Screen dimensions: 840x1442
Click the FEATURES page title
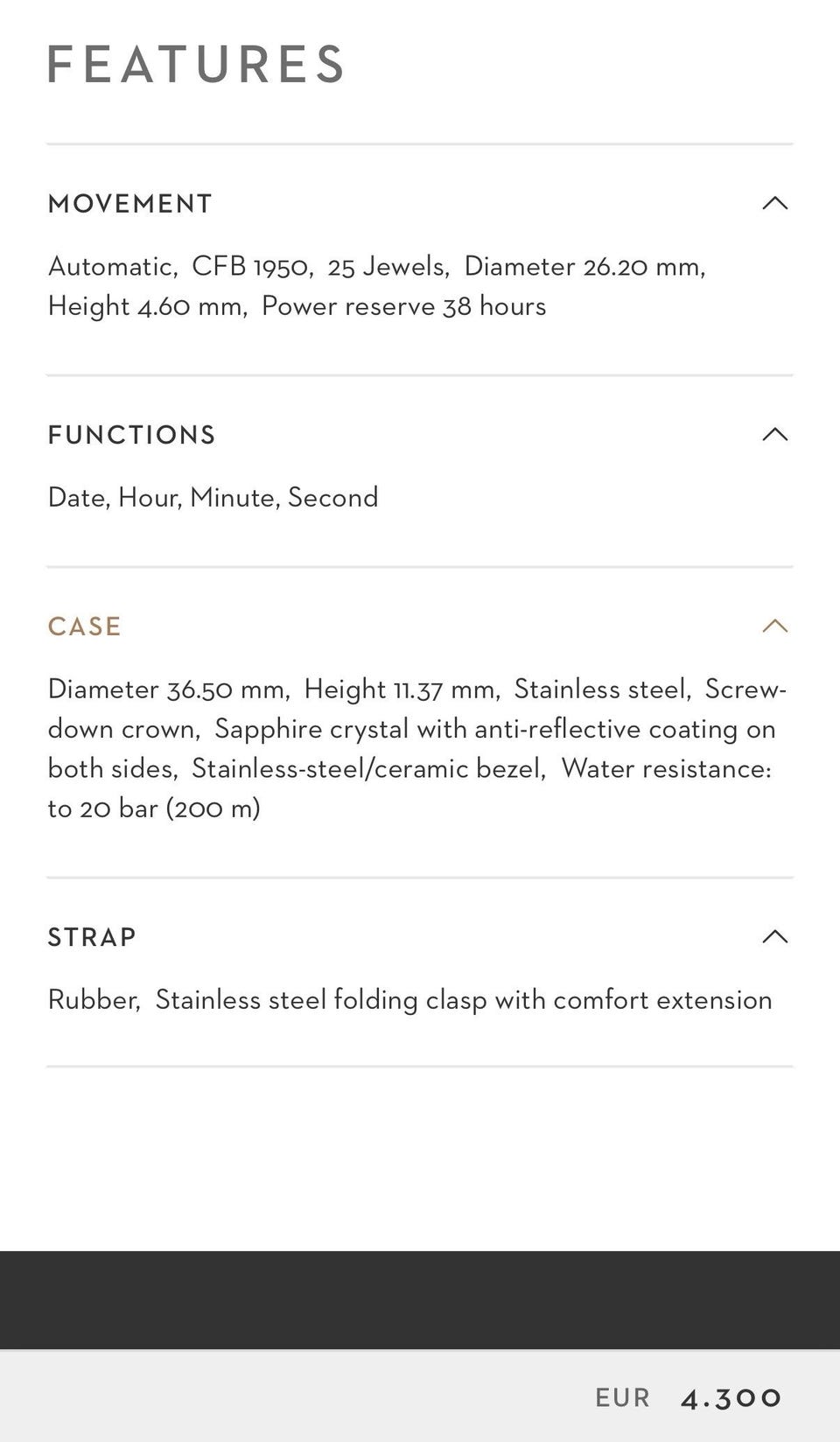pos(196,65)
